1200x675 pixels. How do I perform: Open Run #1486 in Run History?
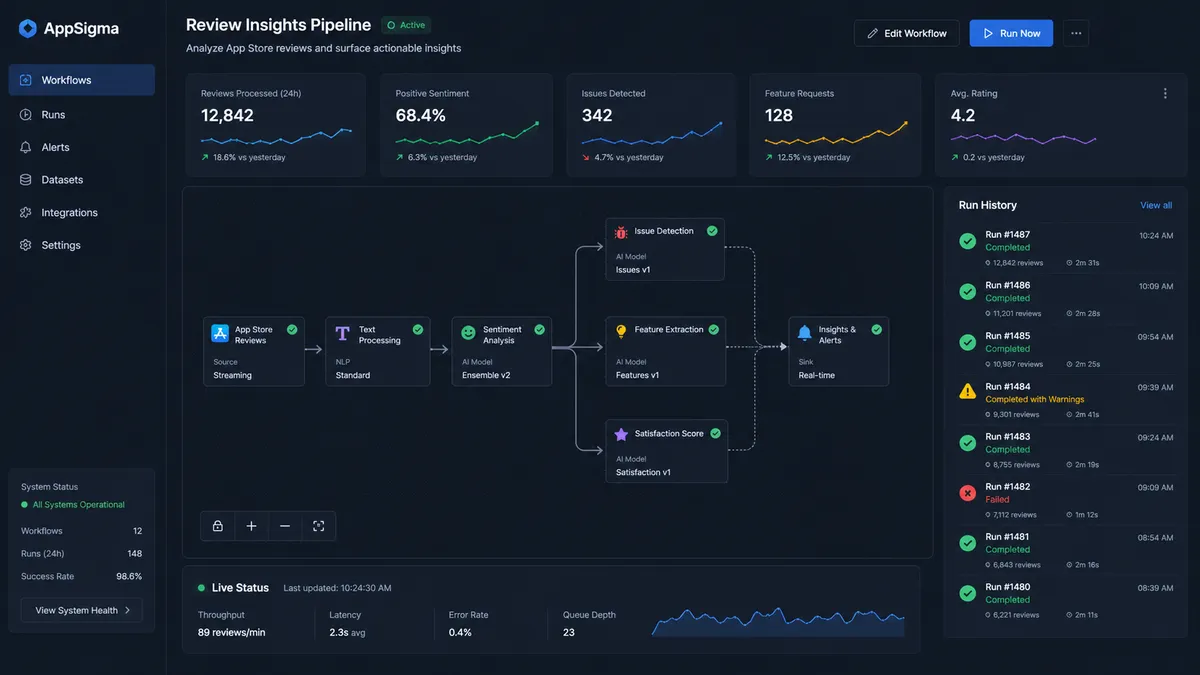tap(1066, 299)
